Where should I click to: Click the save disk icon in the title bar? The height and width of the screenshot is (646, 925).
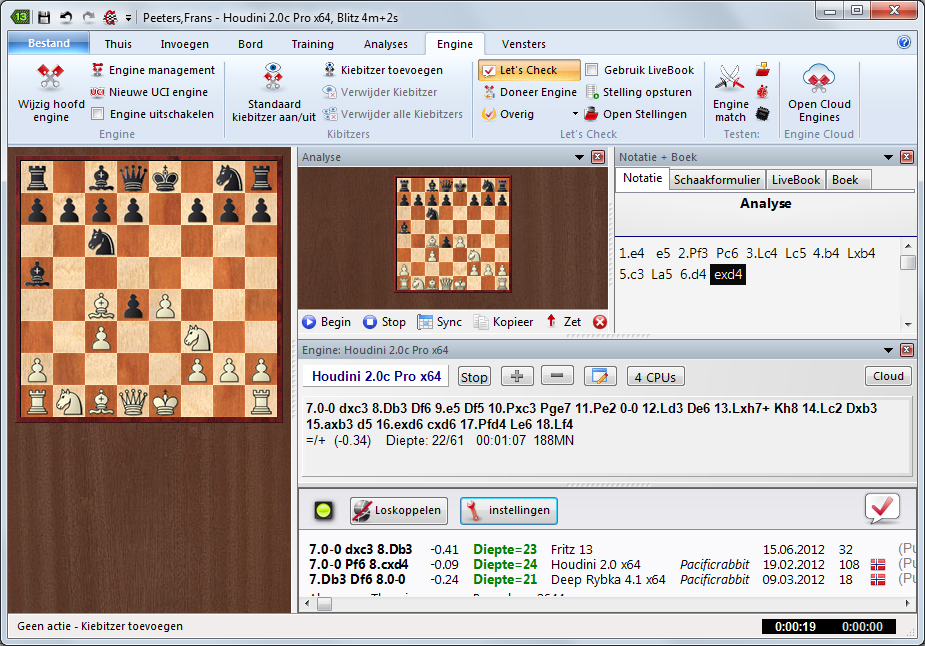click(x=44, y=17)
